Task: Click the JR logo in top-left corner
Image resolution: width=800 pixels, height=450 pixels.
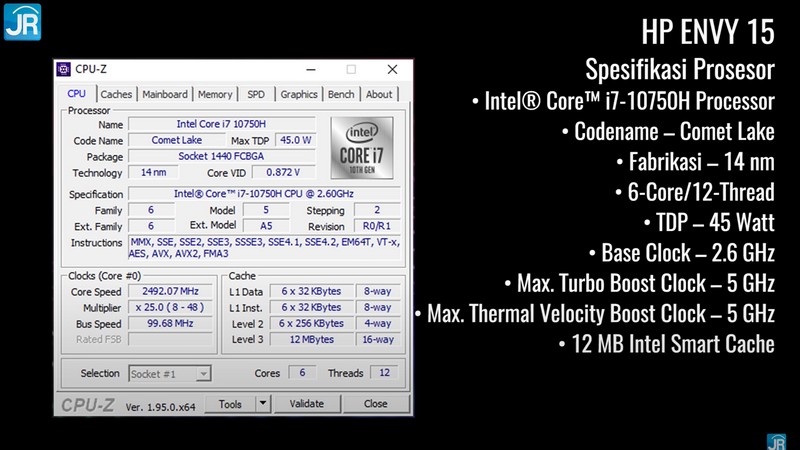Action: (21, 23)
